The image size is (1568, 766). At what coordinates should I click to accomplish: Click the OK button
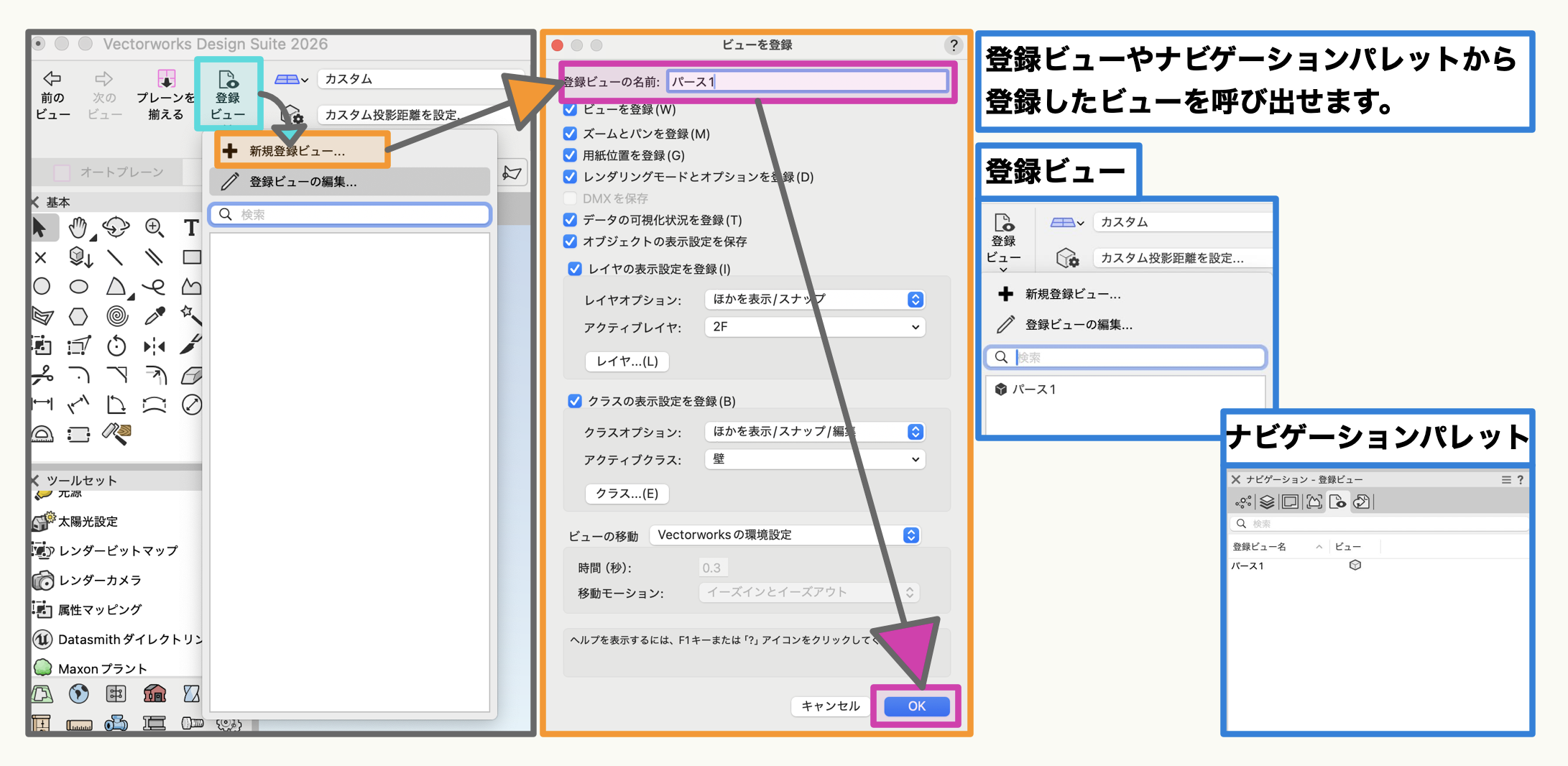click(x=916, y=706)
